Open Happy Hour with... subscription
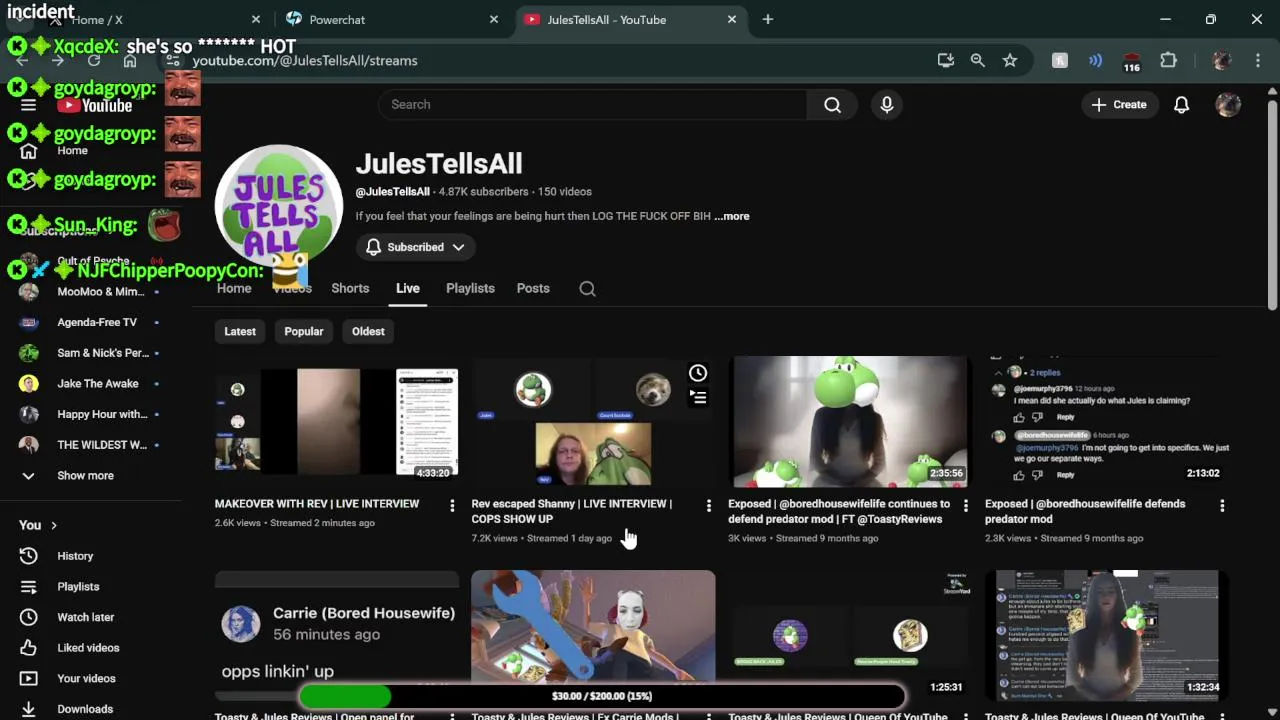 pyautogui.click(x=90, y=414)
